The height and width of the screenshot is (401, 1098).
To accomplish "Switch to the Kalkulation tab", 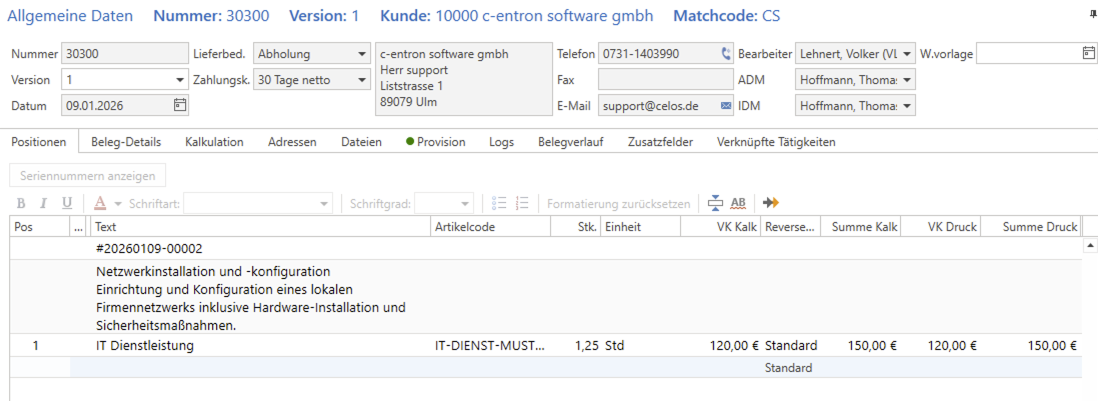I will pyautogui.click(x=214, y=142).
